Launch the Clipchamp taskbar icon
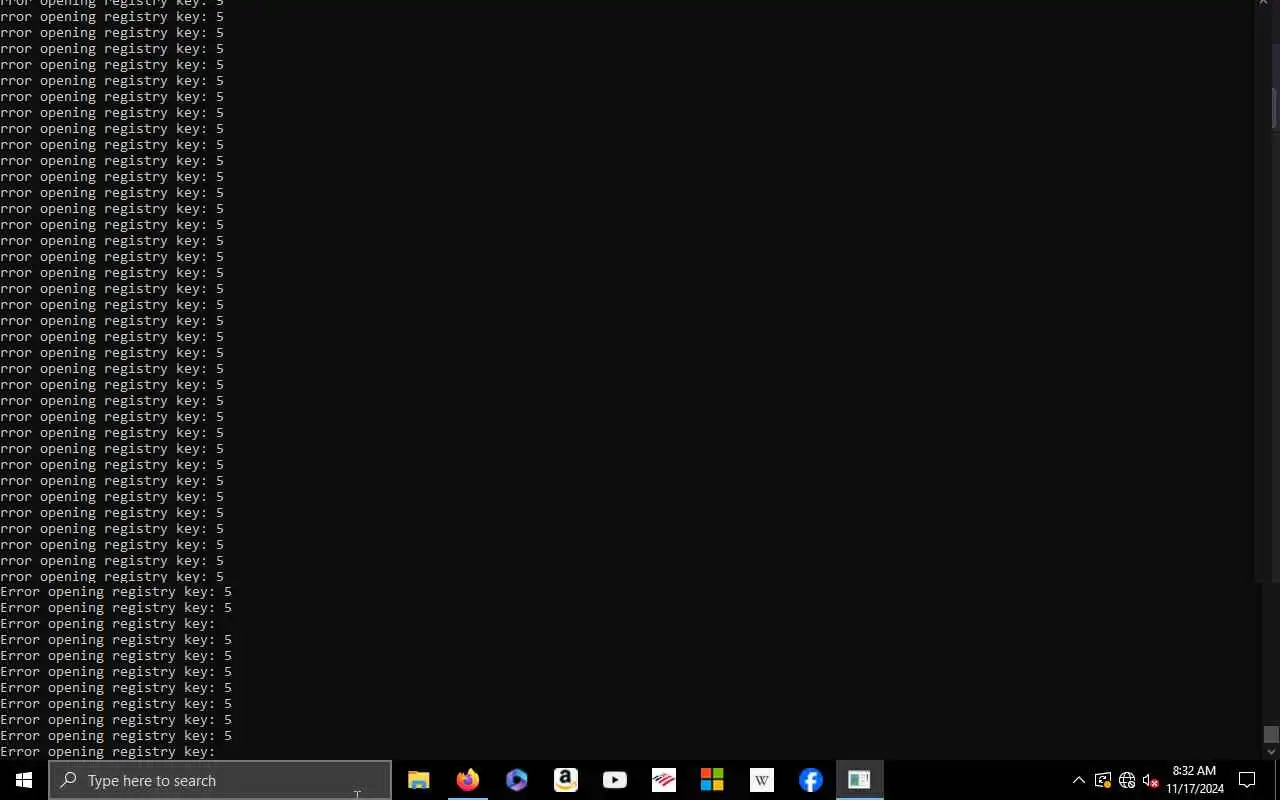The width and height of the screenshot is (1280, 800). pos(517,780)
